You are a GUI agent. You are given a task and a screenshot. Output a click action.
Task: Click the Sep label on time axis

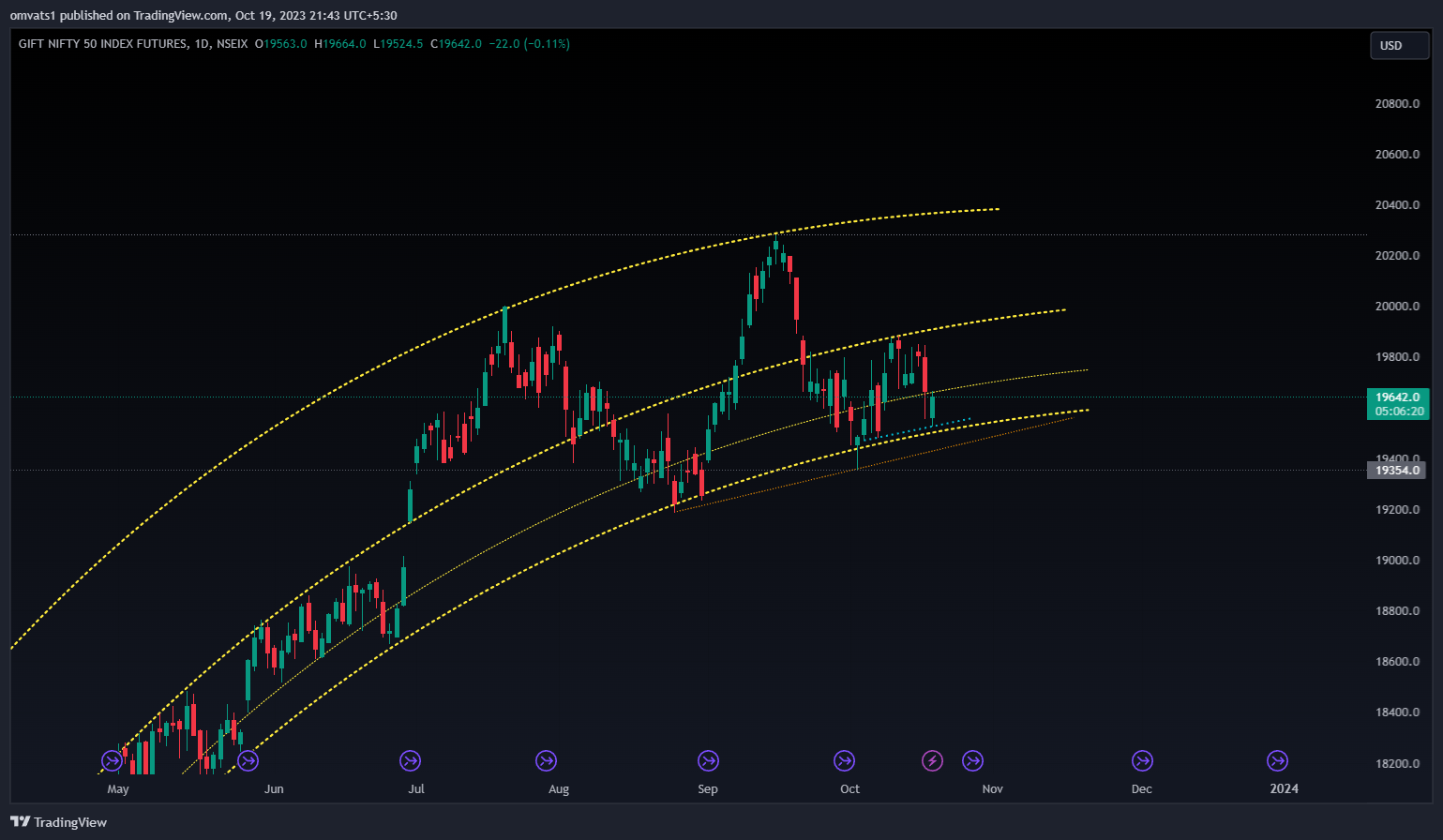coord(708,789)
